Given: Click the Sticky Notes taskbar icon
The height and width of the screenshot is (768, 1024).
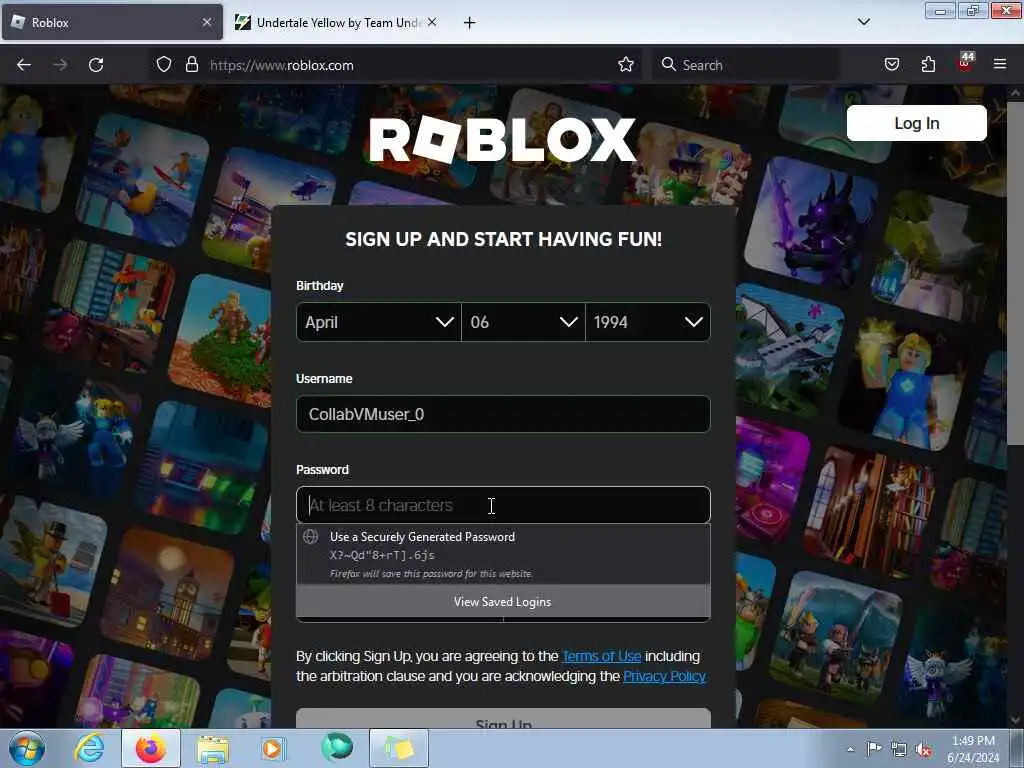Looking at the screenshot, I should 399,748.
